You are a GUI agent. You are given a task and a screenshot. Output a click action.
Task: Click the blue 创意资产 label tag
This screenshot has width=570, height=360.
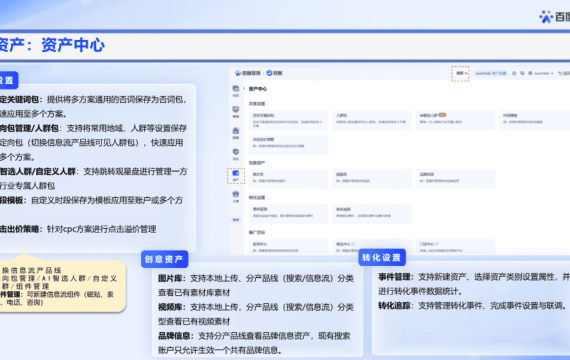164,259
